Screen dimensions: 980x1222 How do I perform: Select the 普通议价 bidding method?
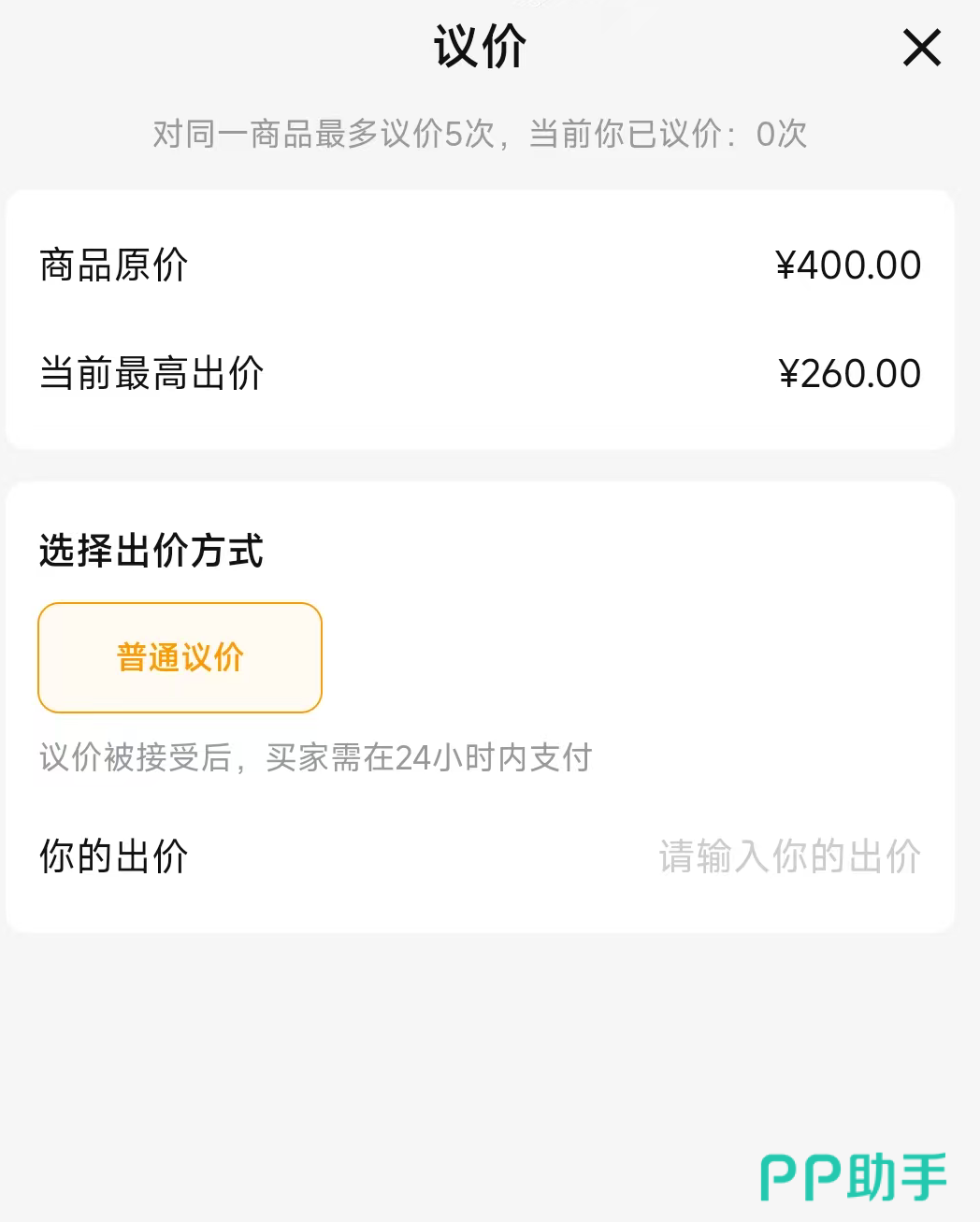coord(180,657)
